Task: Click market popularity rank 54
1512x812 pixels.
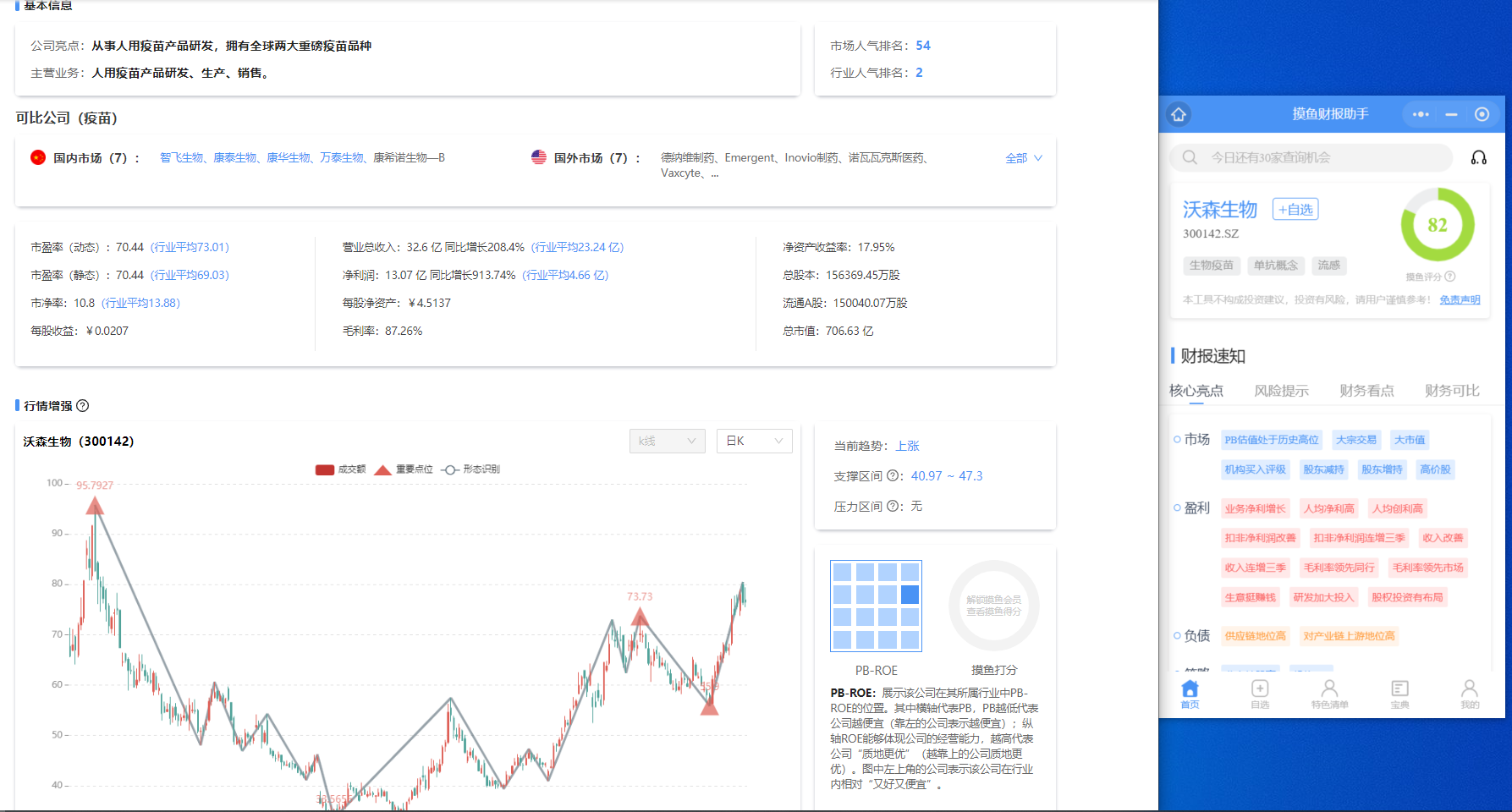Action: (x=923, y=46)
